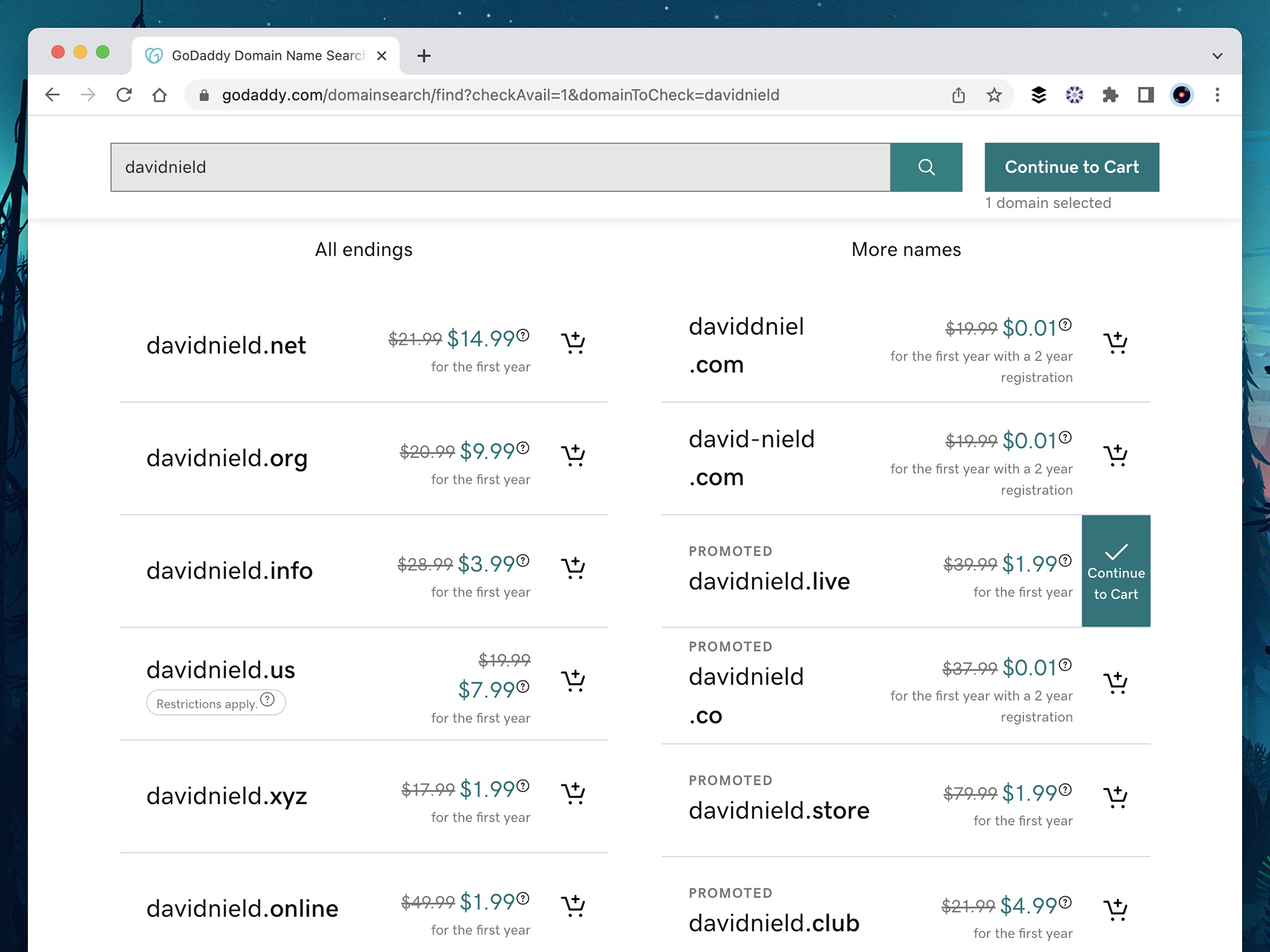Viewport: 1270px width, 952px height.
Task: Add david-nield.com to cart
Action: (1115, 455)
